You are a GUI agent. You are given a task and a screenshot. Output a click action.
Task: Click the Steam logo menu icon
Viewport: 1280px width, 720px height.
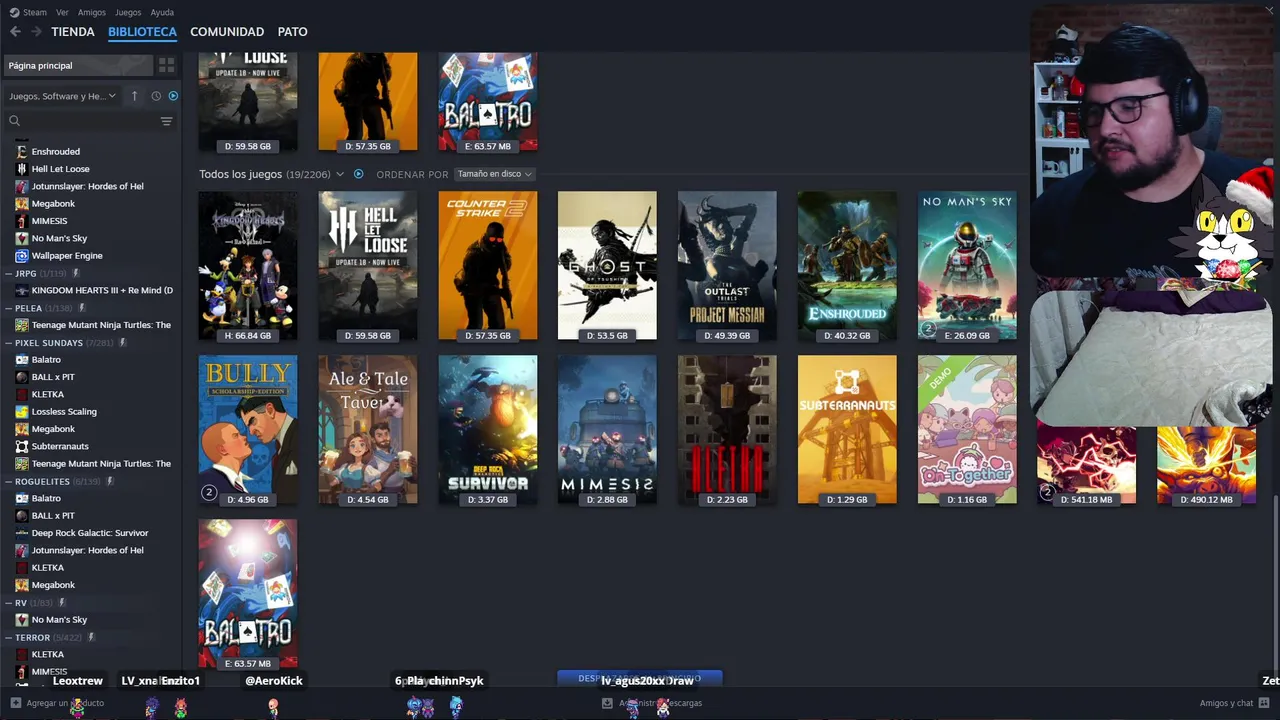[x=14, y=12]
